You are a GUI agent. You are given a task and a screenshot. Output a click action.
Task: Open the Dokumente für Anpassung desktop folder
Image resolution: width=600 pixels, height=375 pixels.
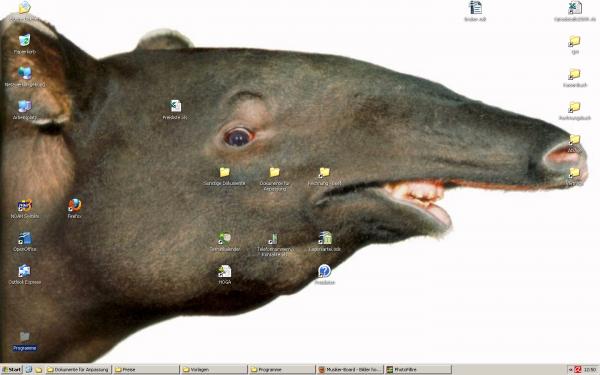coord(274,172)
